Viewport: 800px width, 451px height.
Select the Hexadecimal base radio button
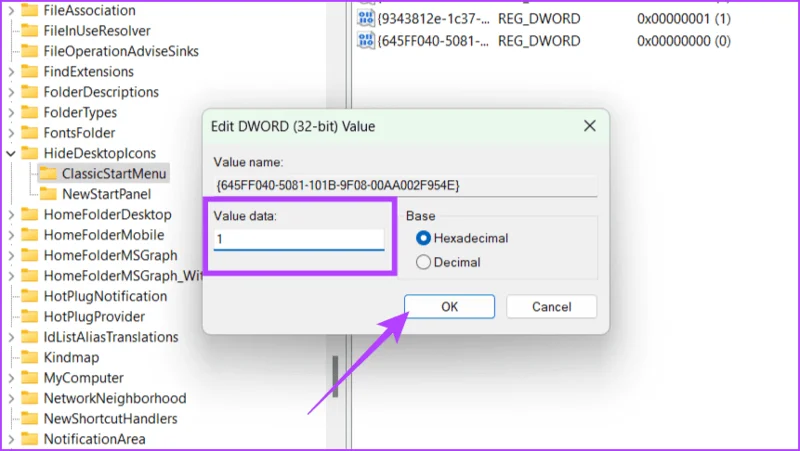pyautogui.click(x=423, y=238)
